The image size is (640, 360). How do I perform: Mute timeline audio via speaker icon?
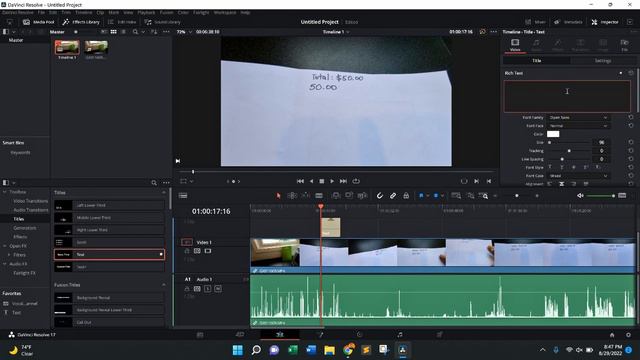click(580, 196)
